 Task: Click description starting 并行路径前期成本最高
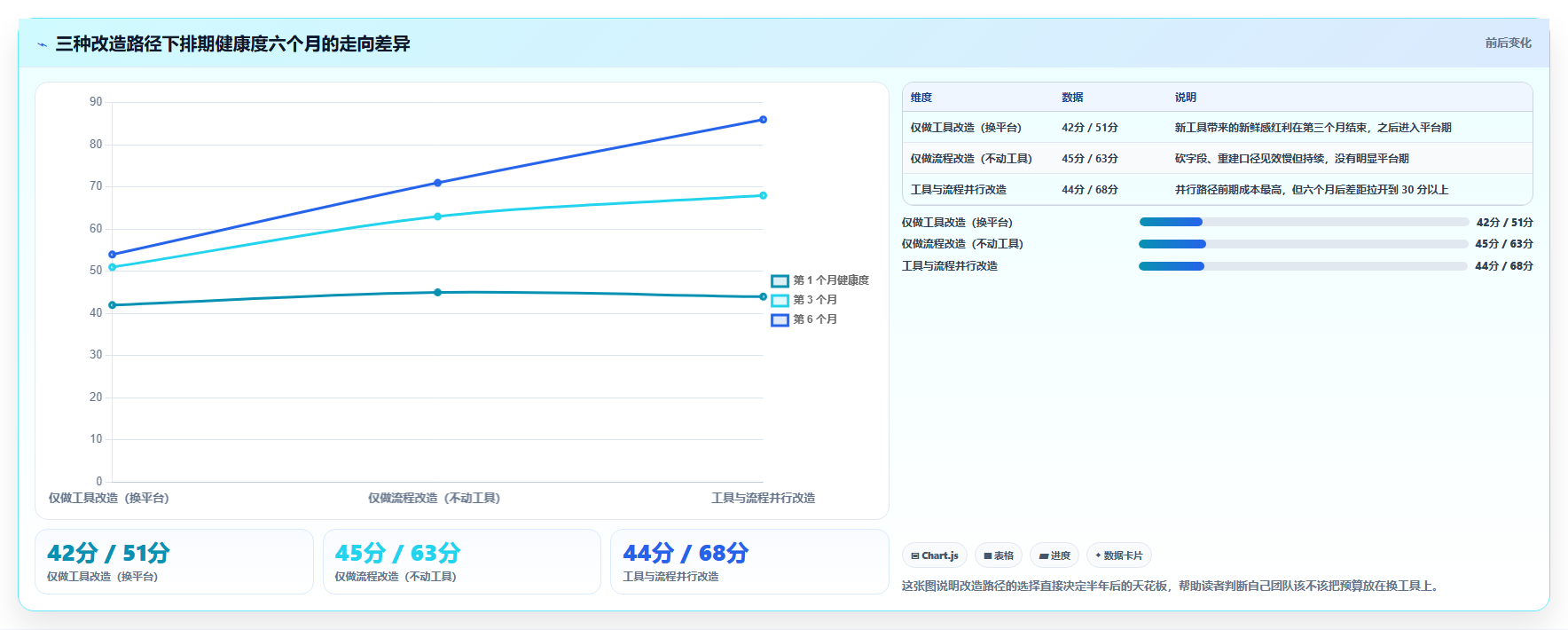click(1312, 190)
